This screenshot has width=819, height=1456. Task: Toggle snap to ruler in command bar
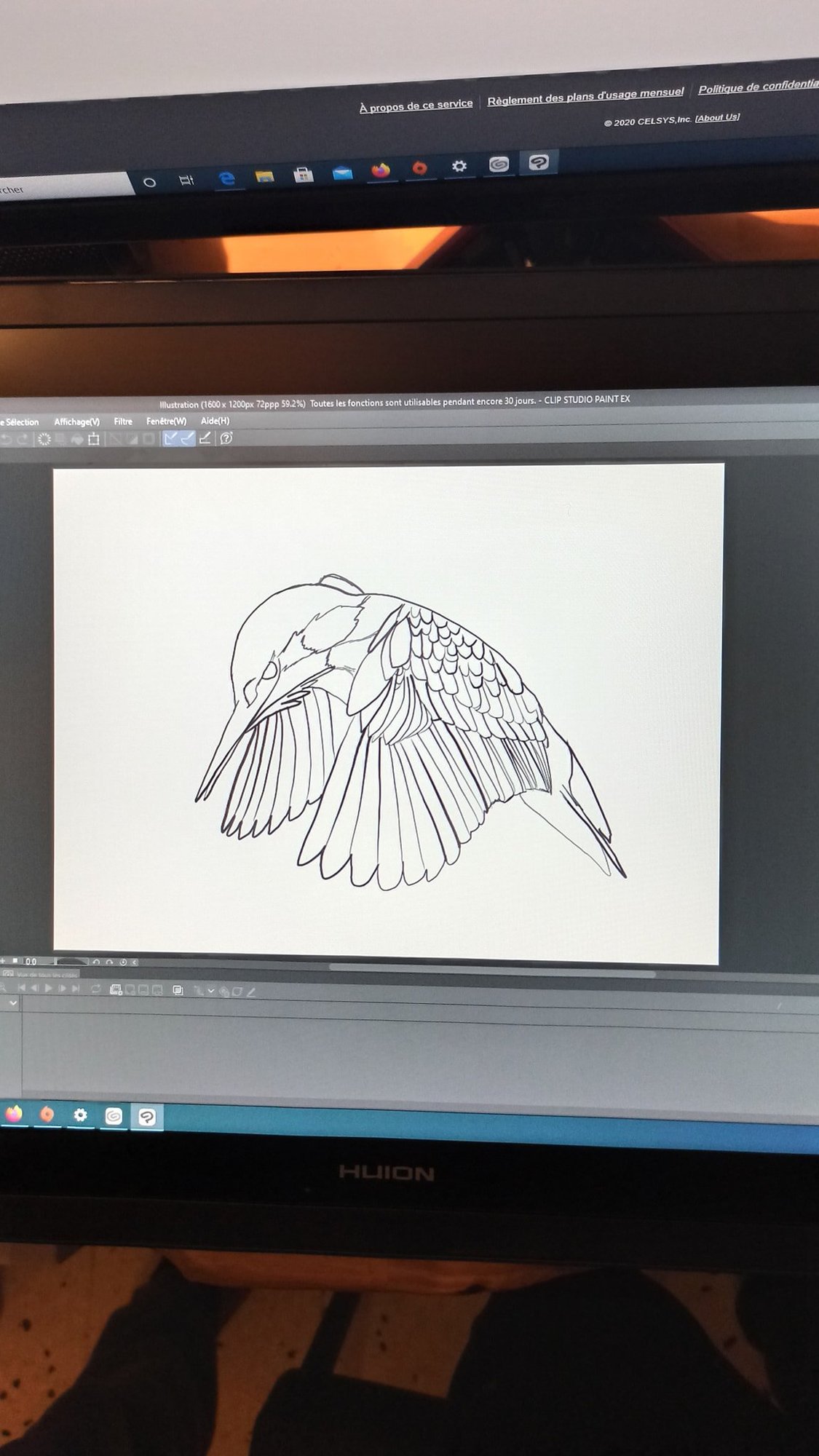(170, 438)
